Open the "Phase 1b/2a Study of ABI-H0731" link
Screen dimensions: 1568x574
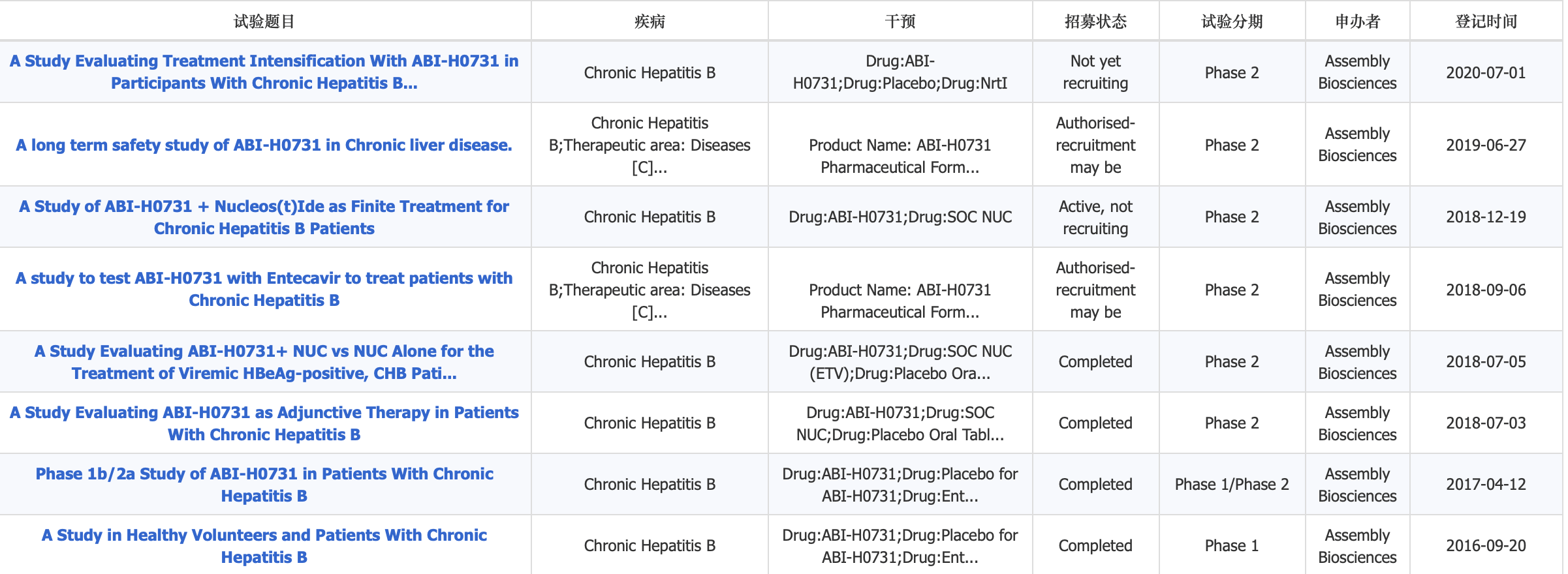pyautogui.click(x=264, y=485)
